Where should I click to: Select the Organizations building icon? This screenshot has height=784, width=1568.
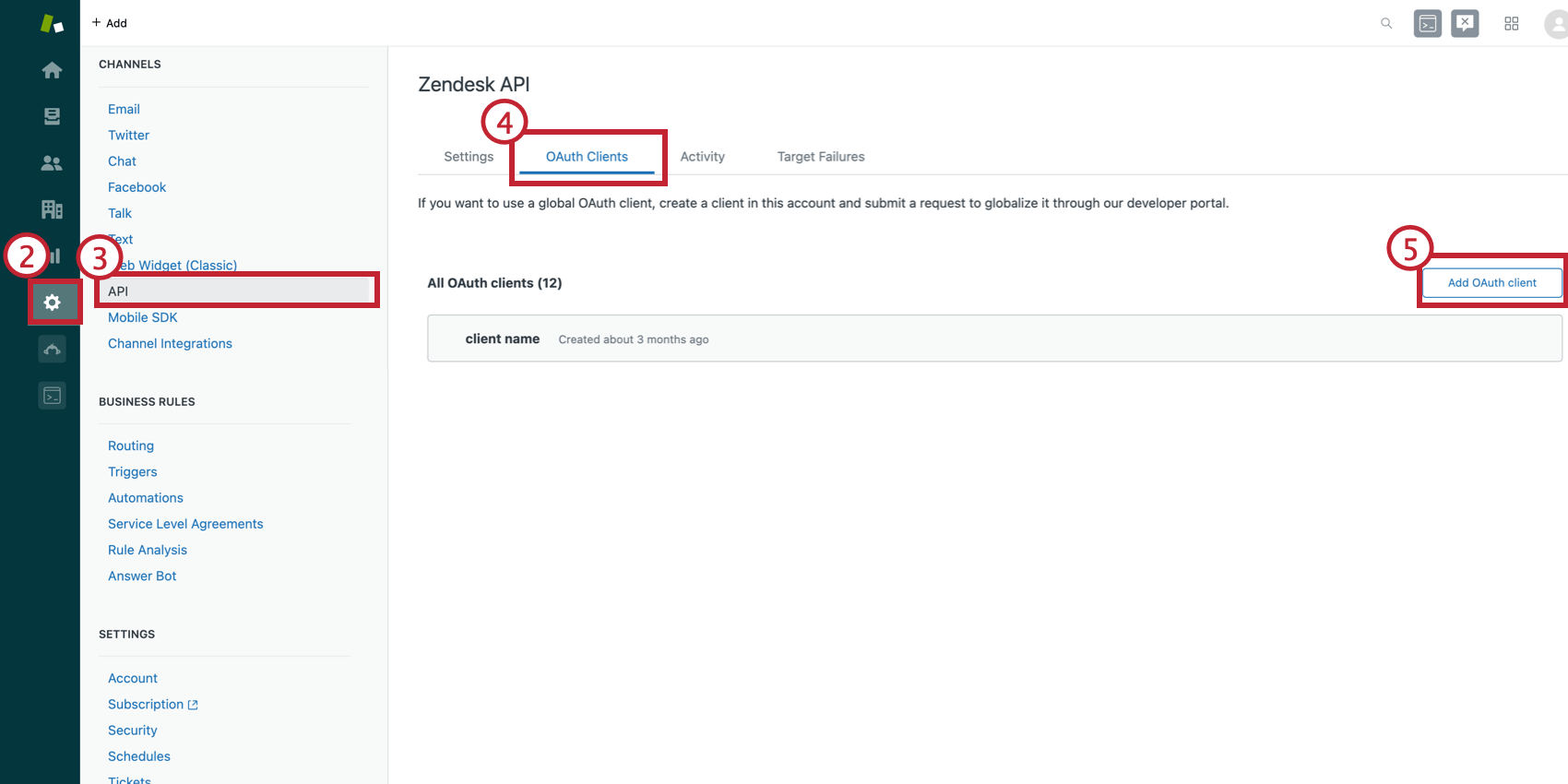pyautogui.click(x=53, y=209)
